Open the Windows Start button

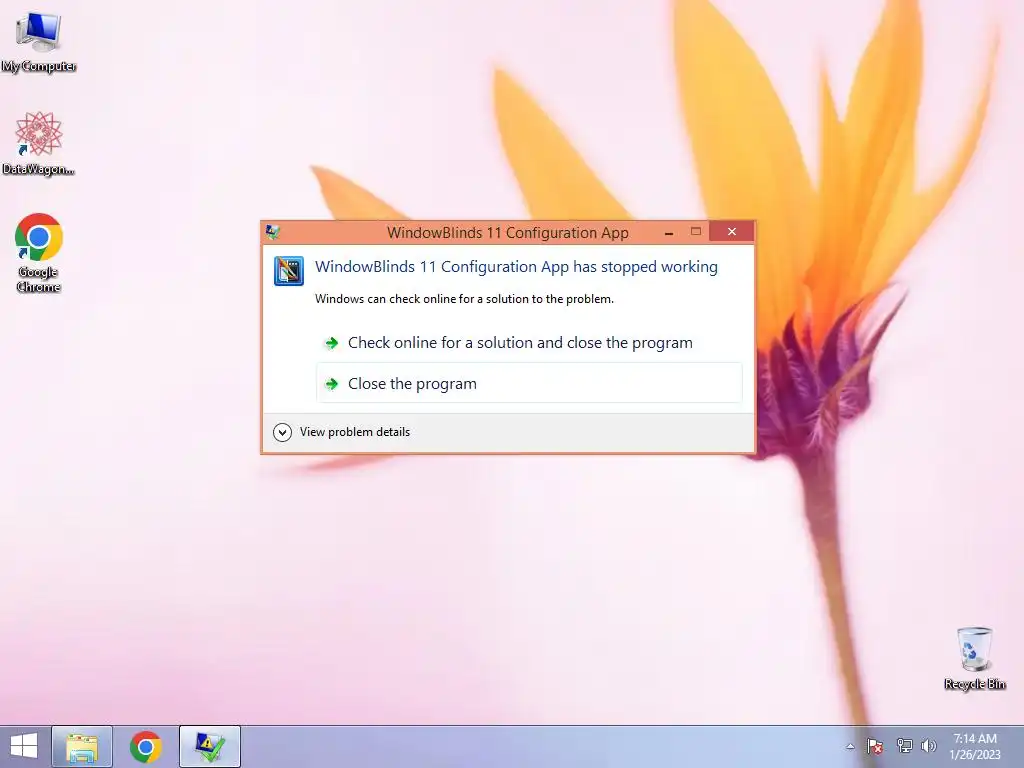pyautogui.click(x=24, y=746)
